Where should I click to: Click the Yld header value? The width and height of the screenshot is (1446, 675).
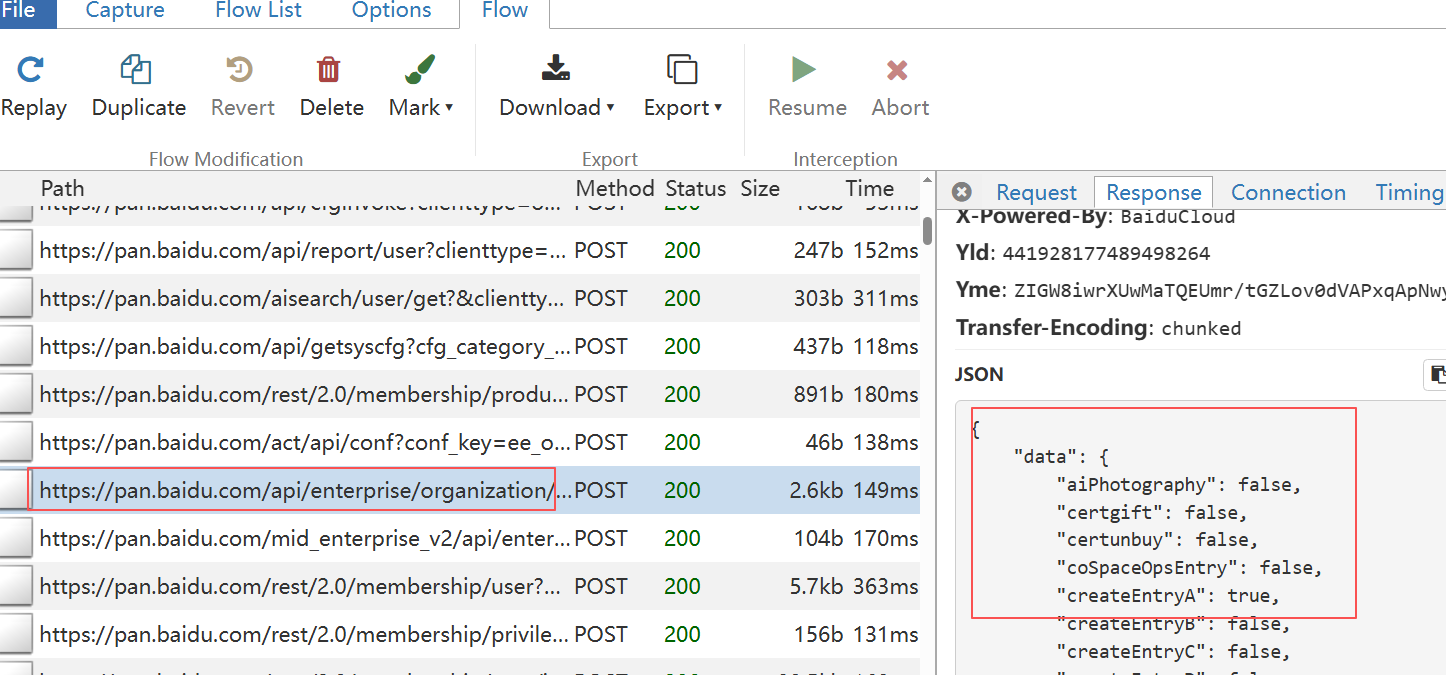point(1106,253)
